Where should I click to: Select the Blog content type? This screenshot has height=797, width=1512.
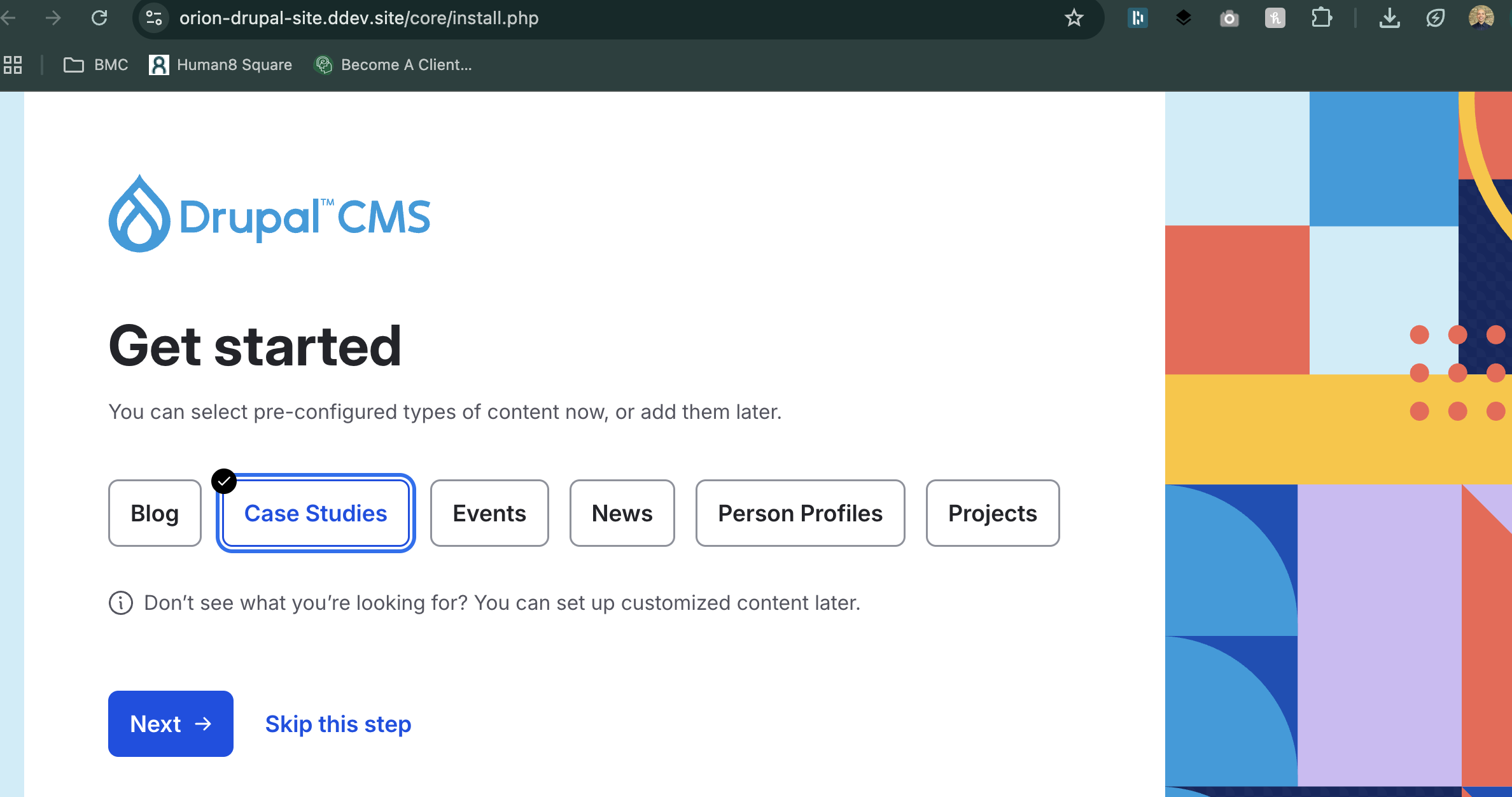coord(155,513)
